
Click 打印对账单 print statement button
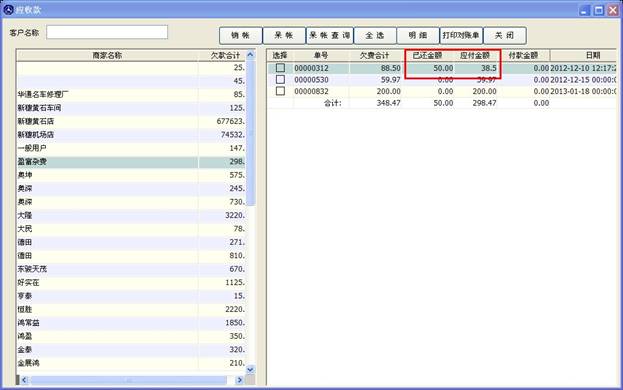click(x=461, y=36)
